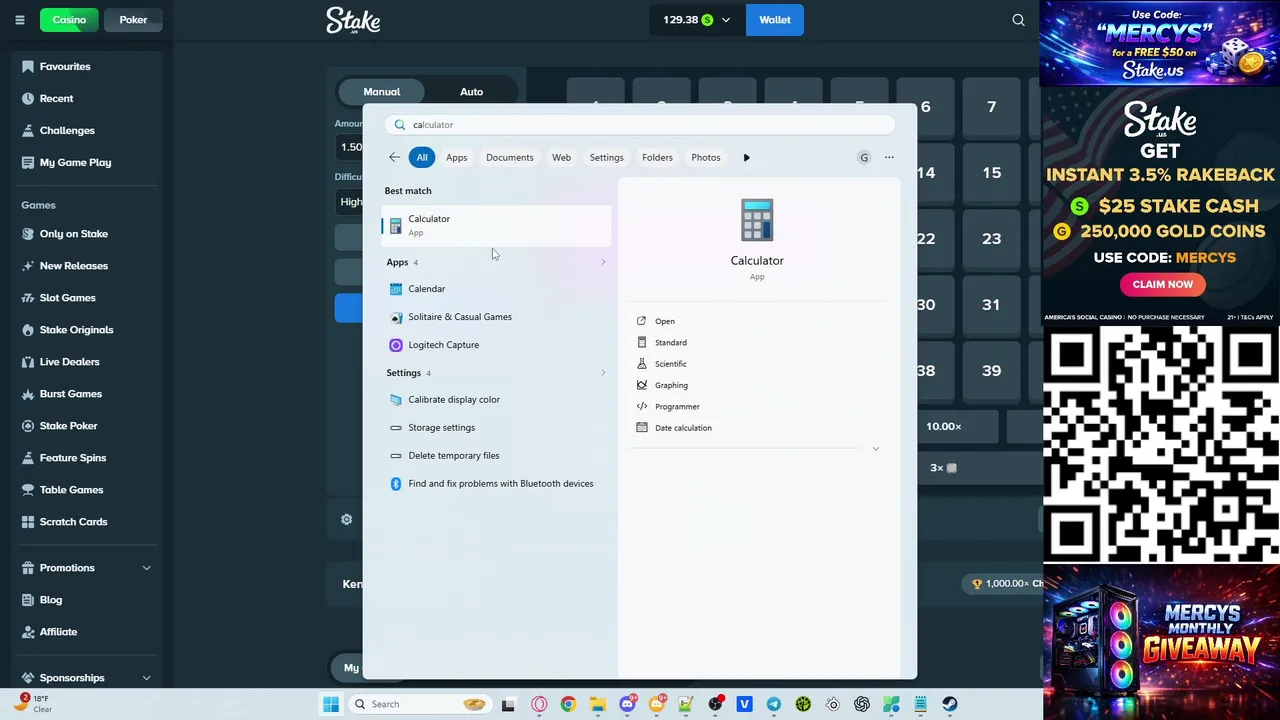Image resolution: width=1280 pixels, height=720 pixels.
Task: Open Calendar app result
Action: point(496,289)
